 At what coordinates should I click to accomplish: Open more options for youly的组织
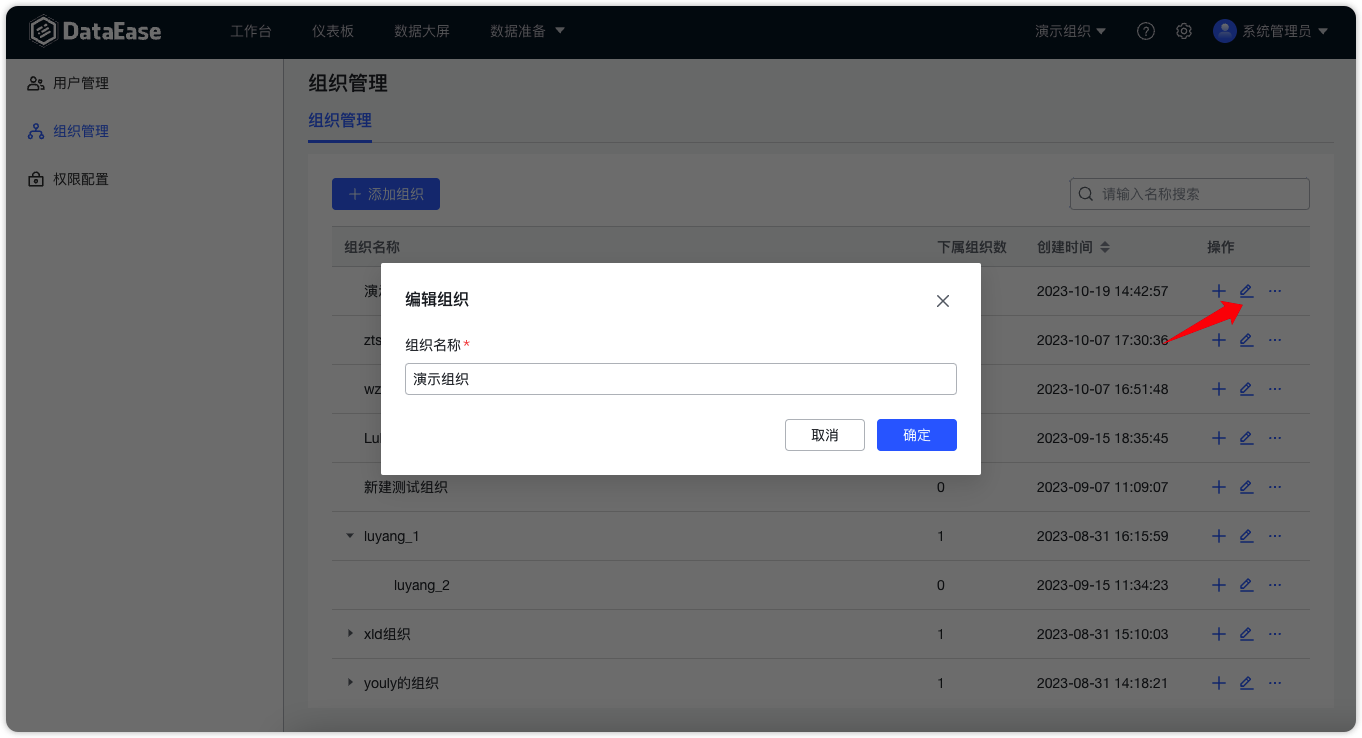[1275, 683]
